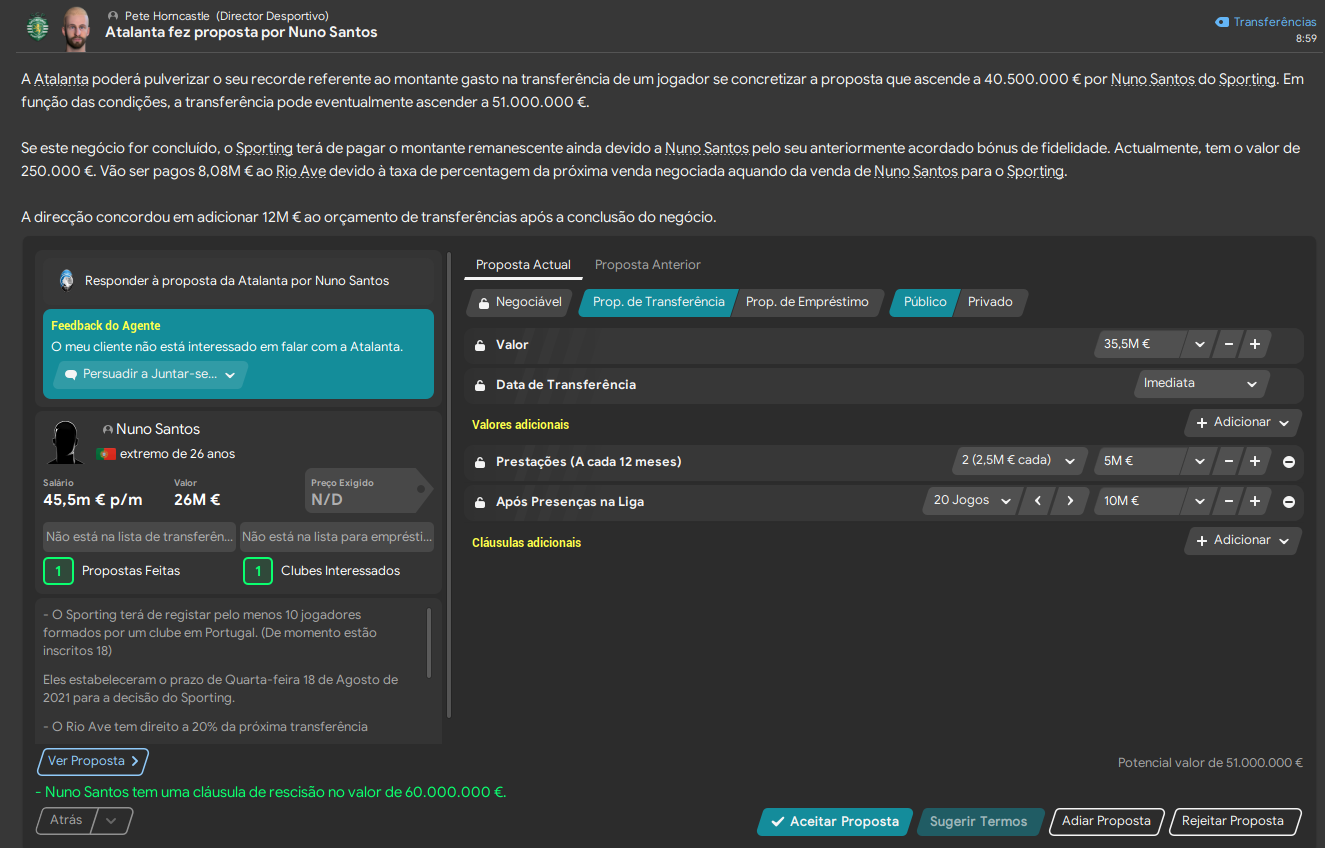
Task: Toggle the Negociável lock
Action: pyautogui.click(x=485, y=303)
